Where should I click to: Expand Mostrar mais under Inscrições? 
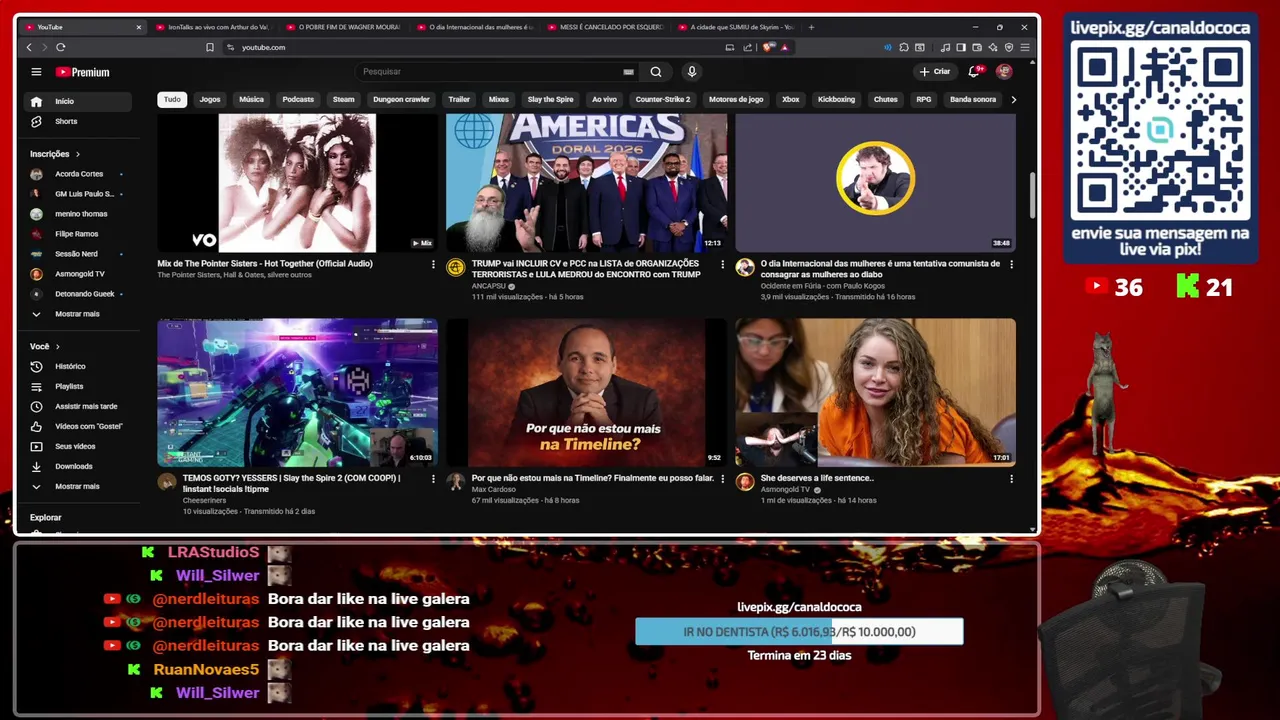(77, 314)
